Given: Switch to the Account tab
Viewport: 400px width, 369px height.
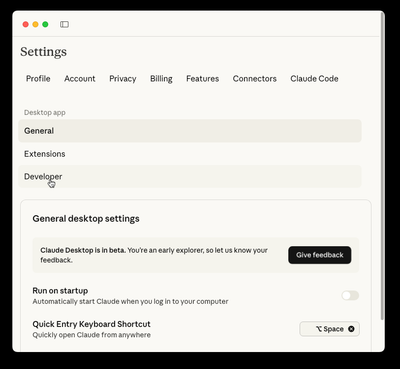Looking at the screenshot, I should coord(80,79).
